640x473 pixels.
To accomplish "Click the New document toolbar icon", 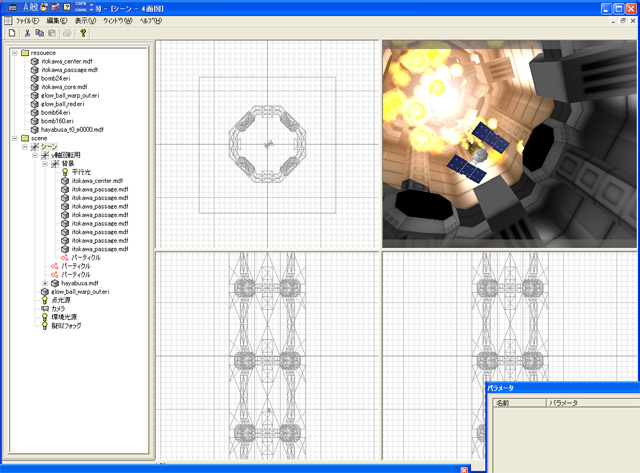I will point(12,33).
